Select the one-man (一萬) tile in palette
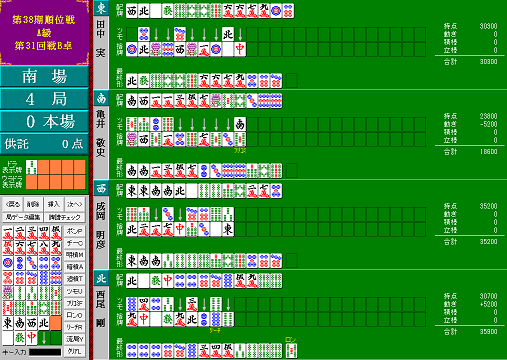Viewport: 507px width, 360px height. tap(8, 233)
